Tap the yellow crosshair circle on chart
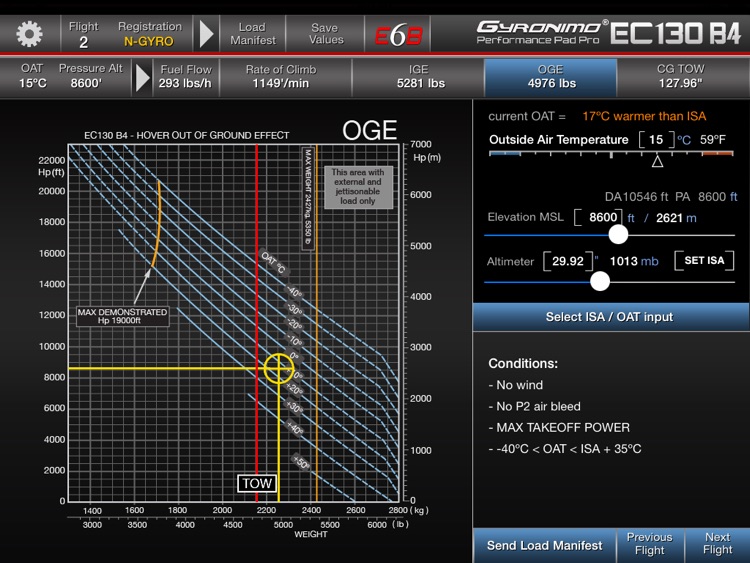The width and height of the screenshot is (750, 563). pyautogui.click(x=279, y=369)
